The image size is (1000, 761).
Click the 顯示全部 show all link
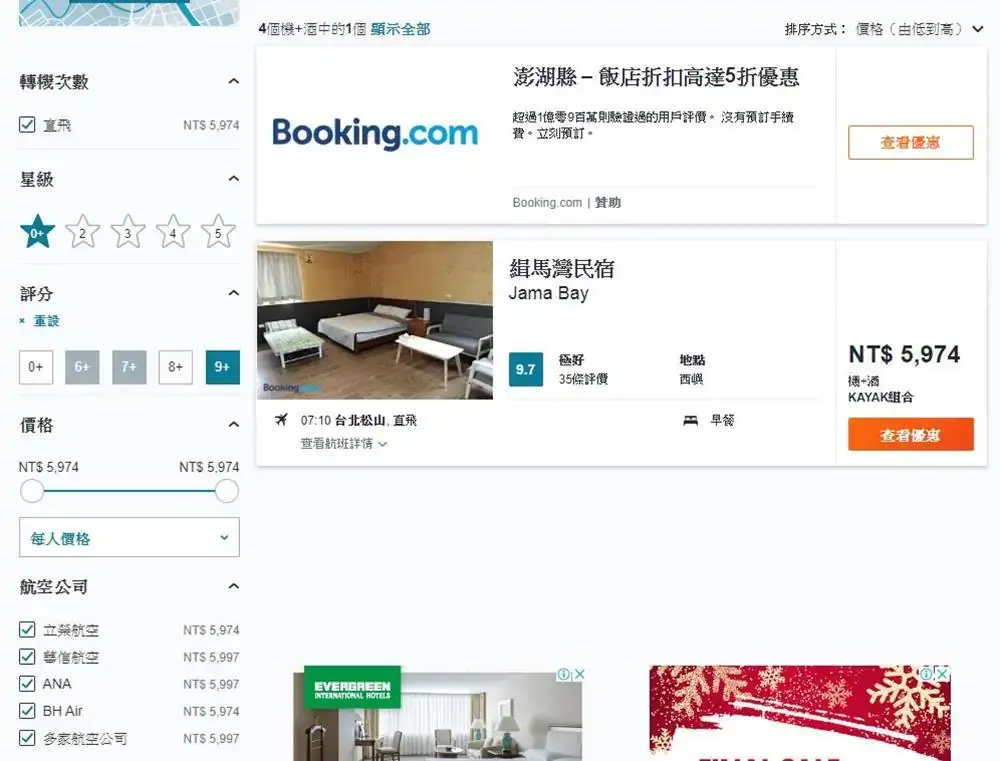(x=400, y=29)
